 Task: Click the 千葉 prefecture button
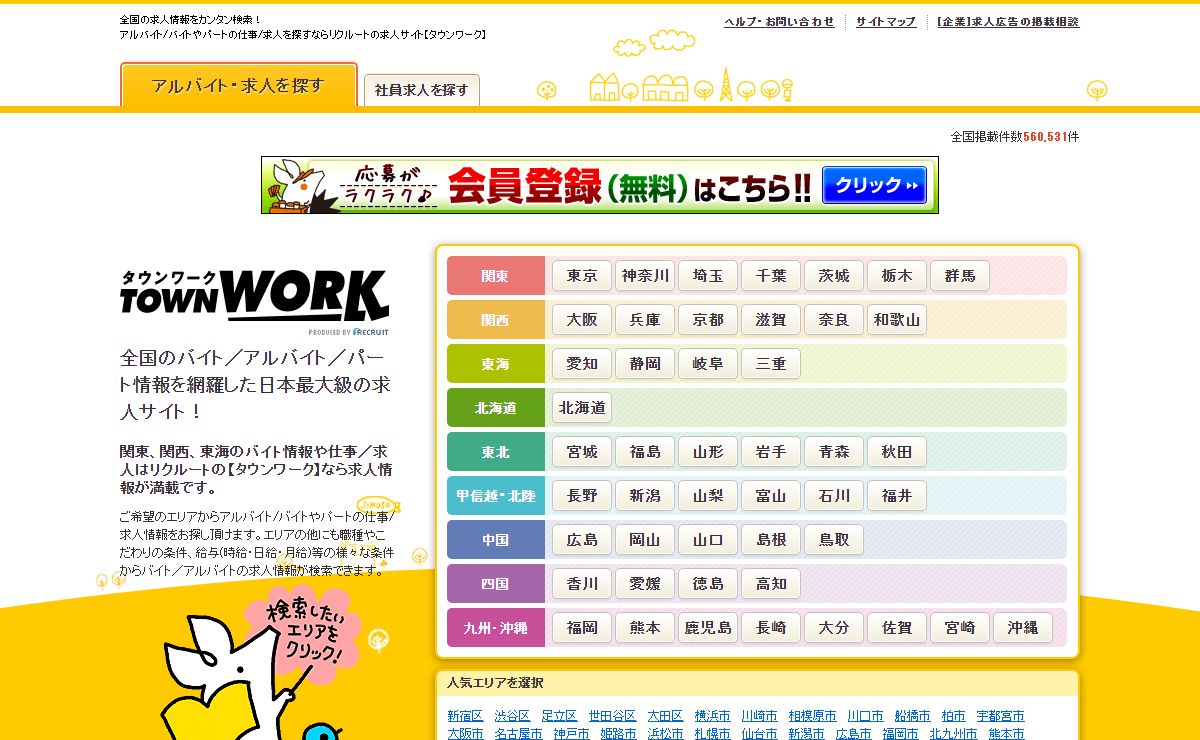tap(771, 276)
